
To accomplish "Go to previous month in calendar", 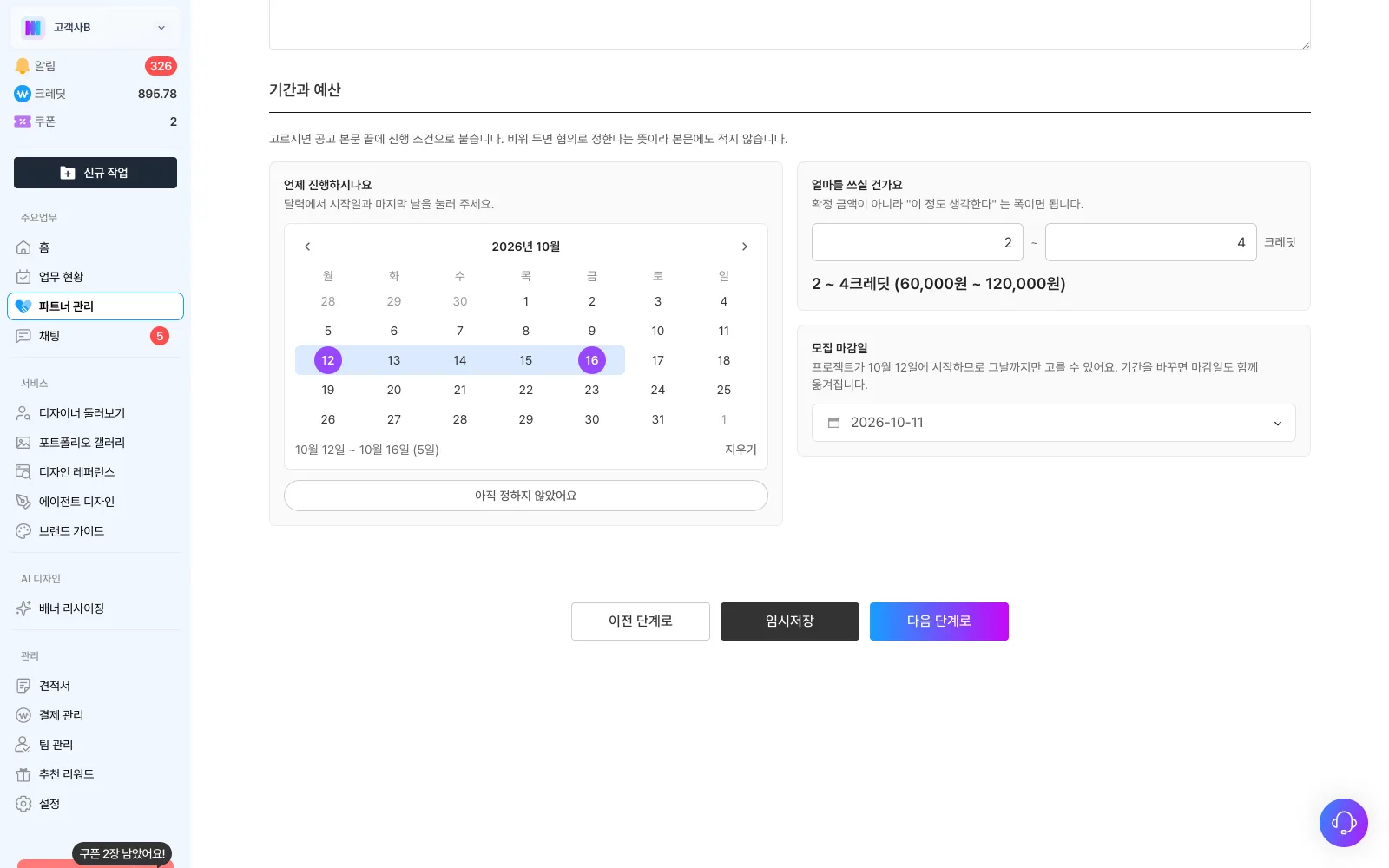I will click(x=307, y=247).
